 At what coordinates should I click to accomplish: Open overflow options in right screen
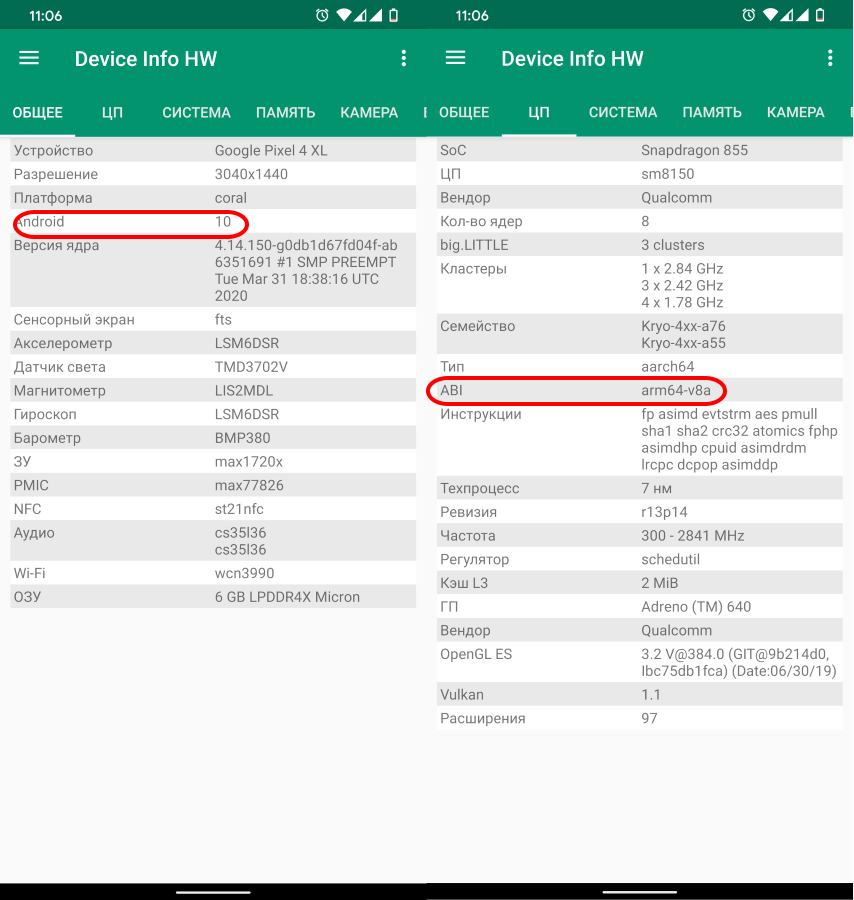(x=830, y=57)
